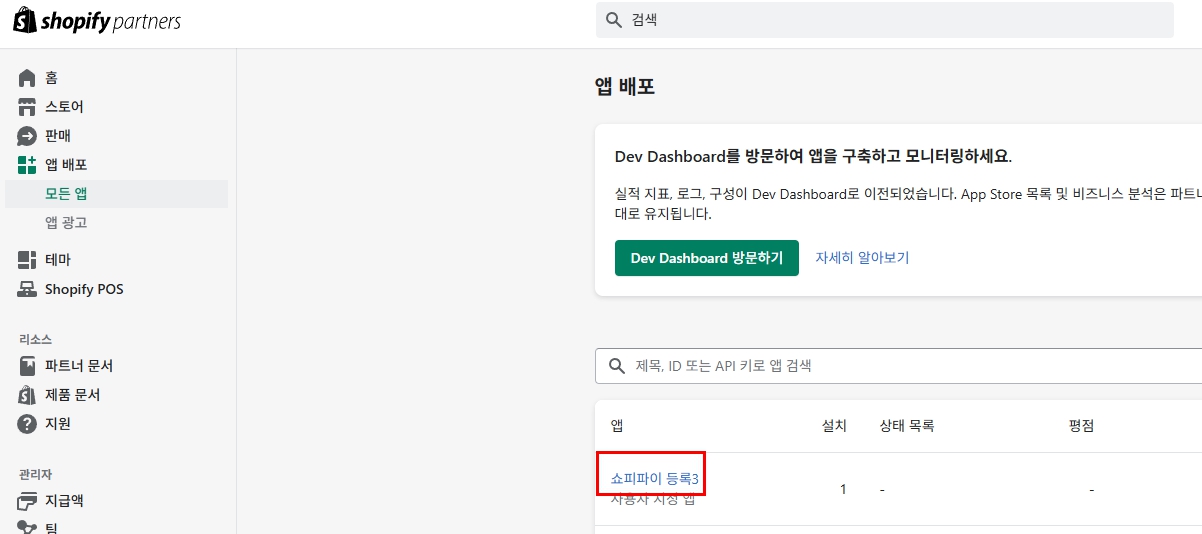Click the Payouts (지급액) wallet icon
Screen dimensions: 1202x534
(x=27, y=501)
